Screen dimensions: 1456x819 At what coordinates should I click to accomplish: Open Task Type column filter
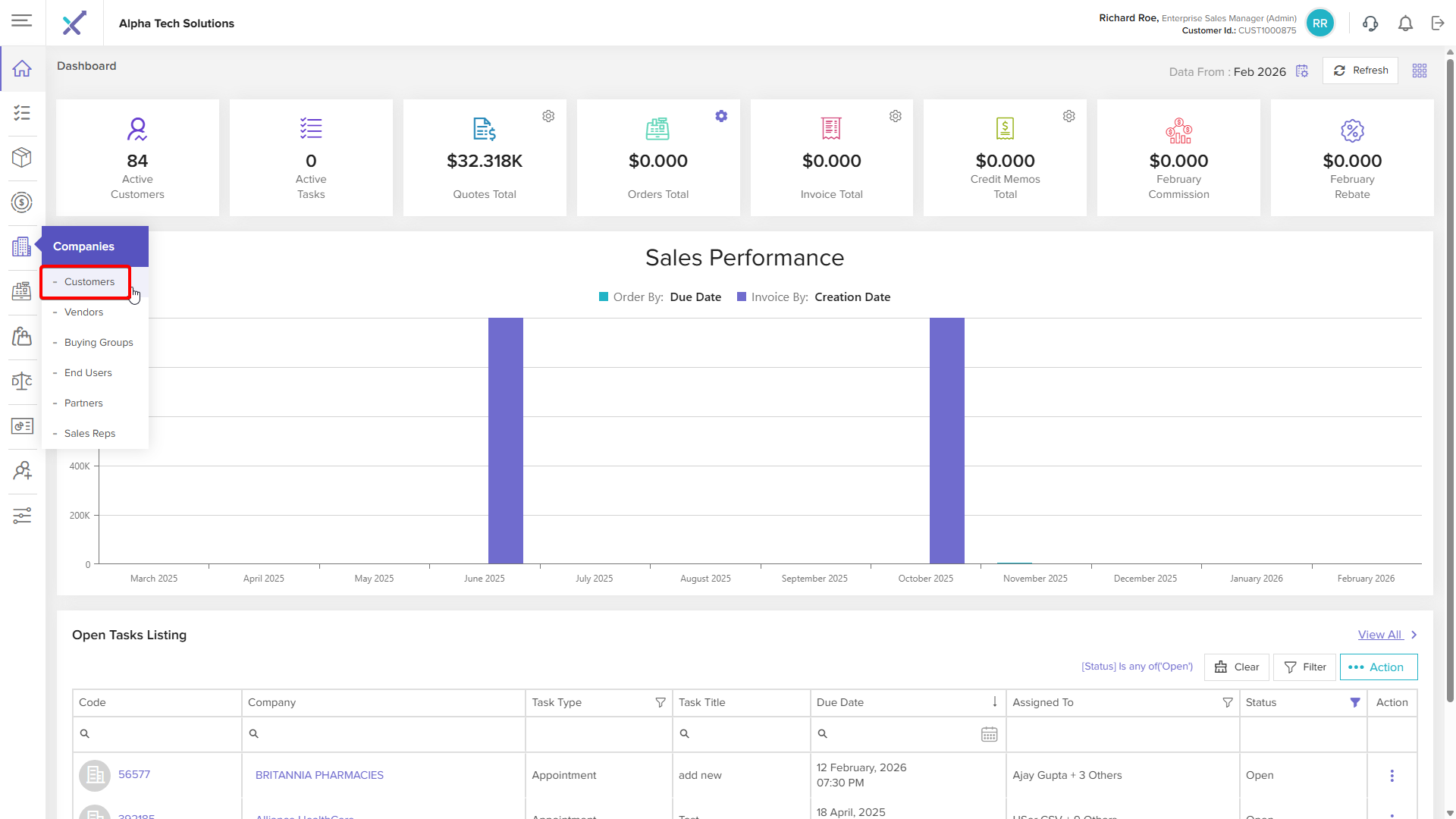click(x=661, y=703)
